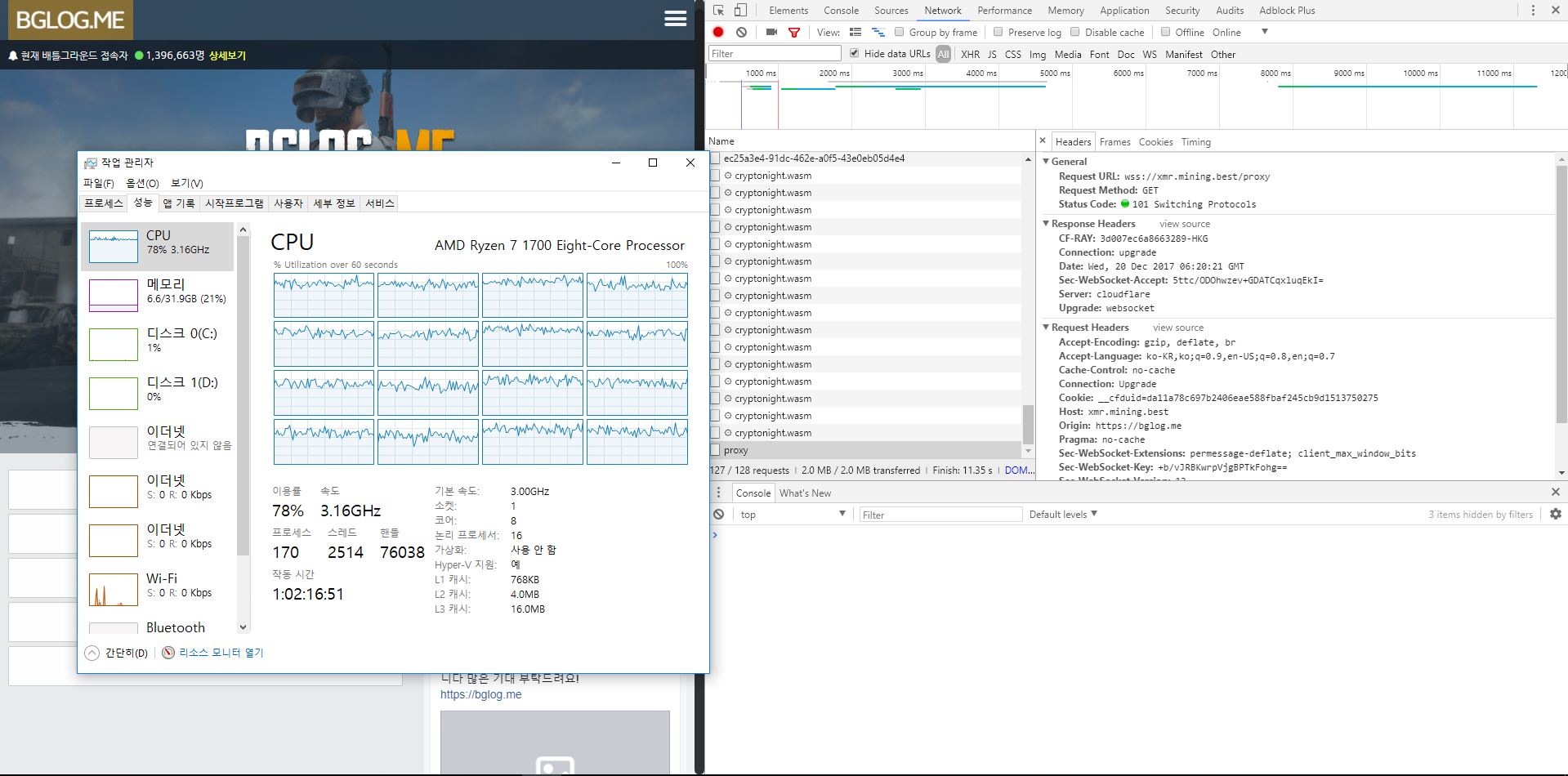This screenshot has width=1568, height=776.
Task: Switch to the Performance DevTools tab
Action: 1004,11
